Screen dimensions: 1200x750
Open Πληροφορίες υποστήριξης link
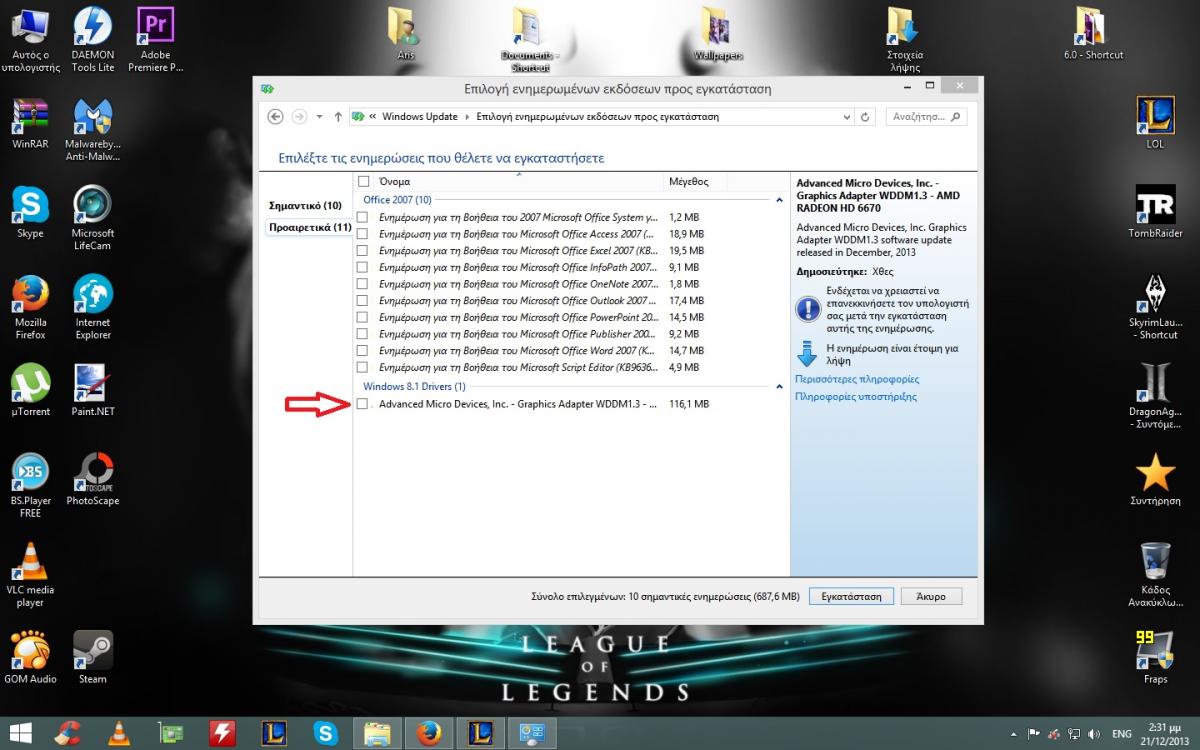coord(856,397)
